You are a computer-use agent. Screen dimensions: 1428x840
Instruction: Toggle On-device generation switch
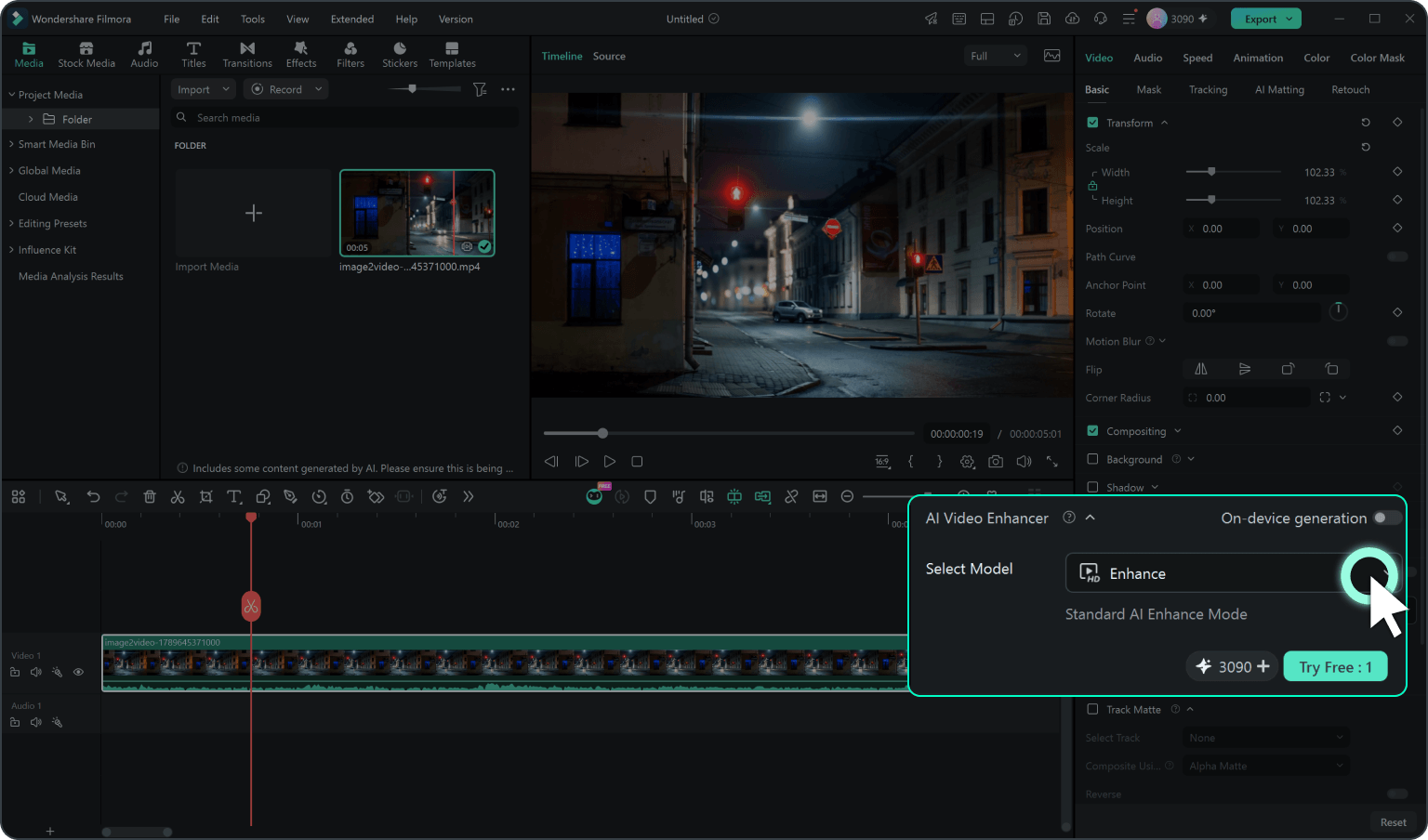point(1386,518)
